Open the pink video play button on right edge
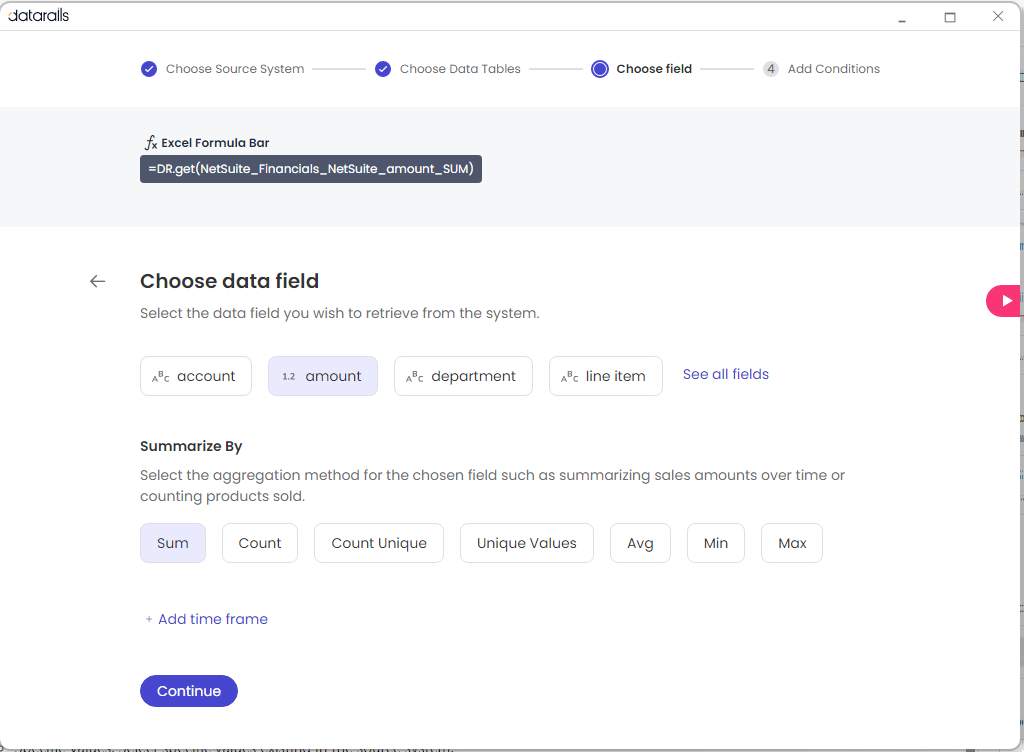 tap(1005, 300)
